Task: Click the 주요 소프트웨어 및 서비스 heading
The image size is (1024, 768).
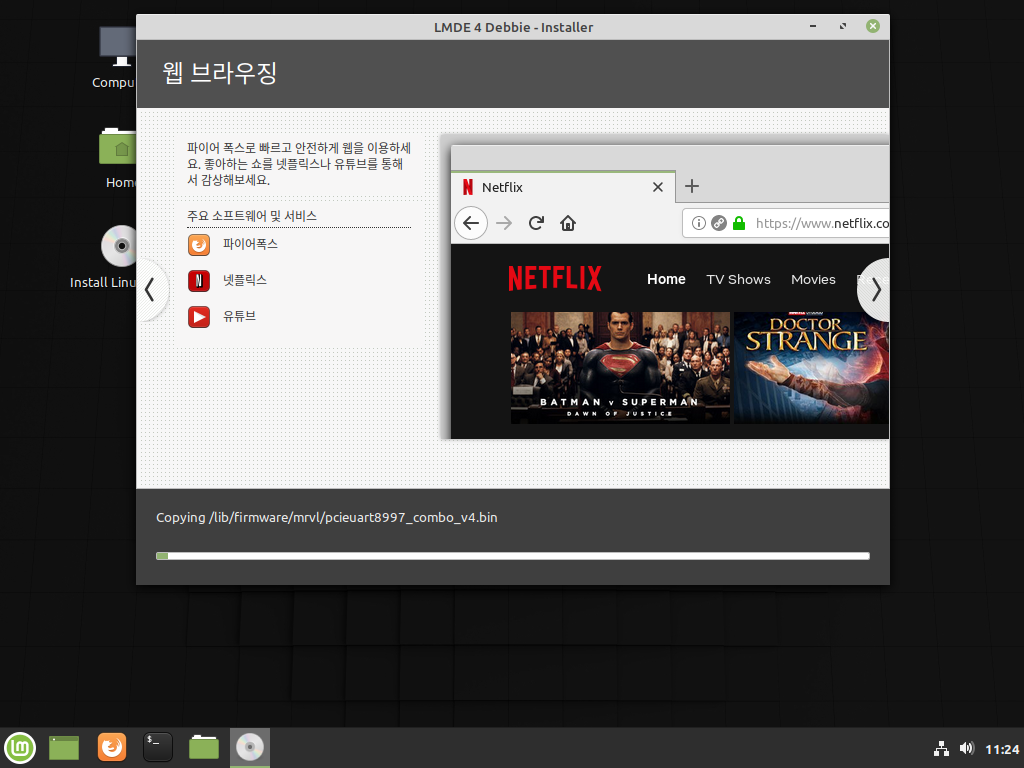Action: pos(252,216)
